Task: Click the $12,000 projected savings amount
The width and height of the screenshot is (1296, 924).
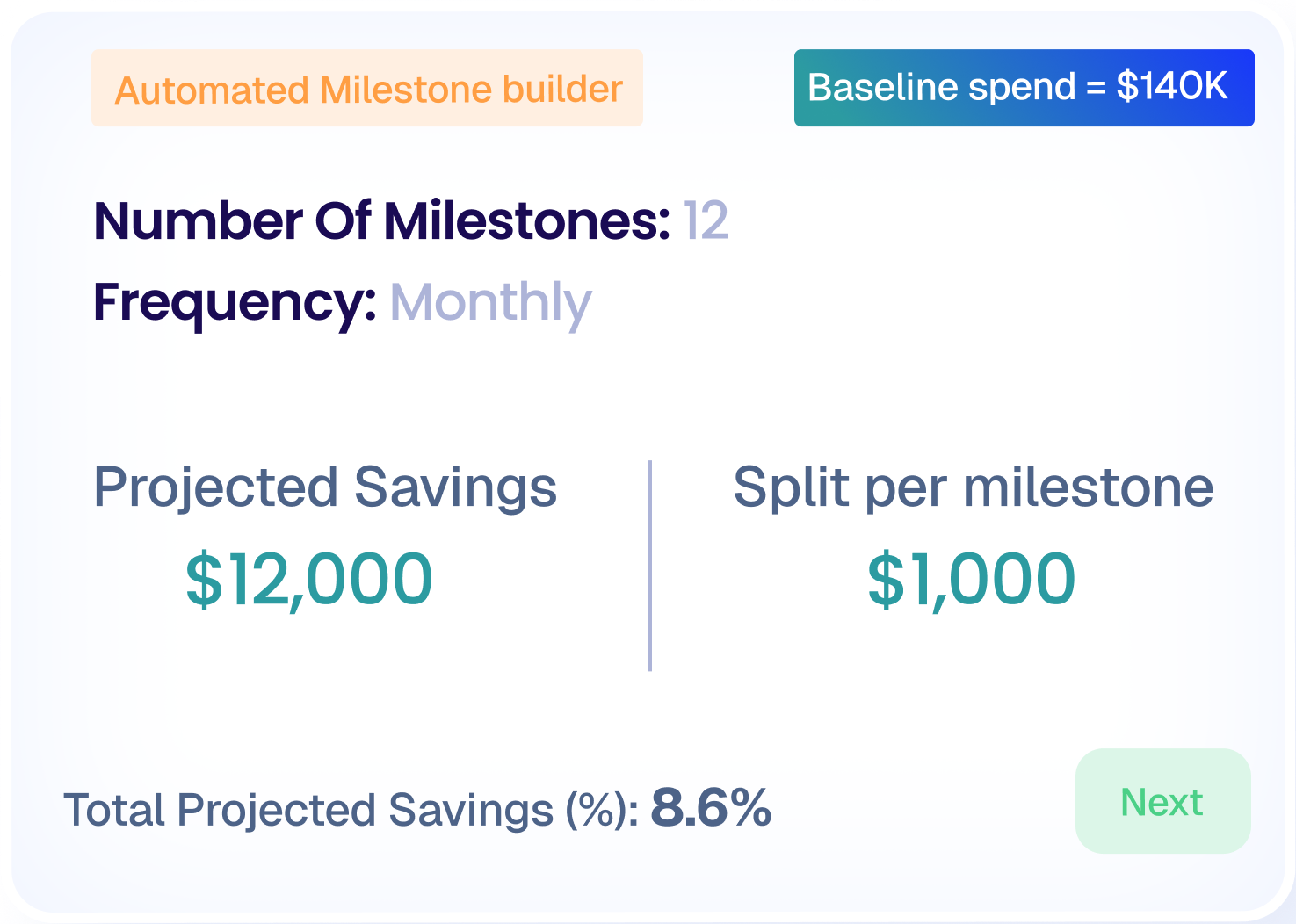Action: (308, 578)
